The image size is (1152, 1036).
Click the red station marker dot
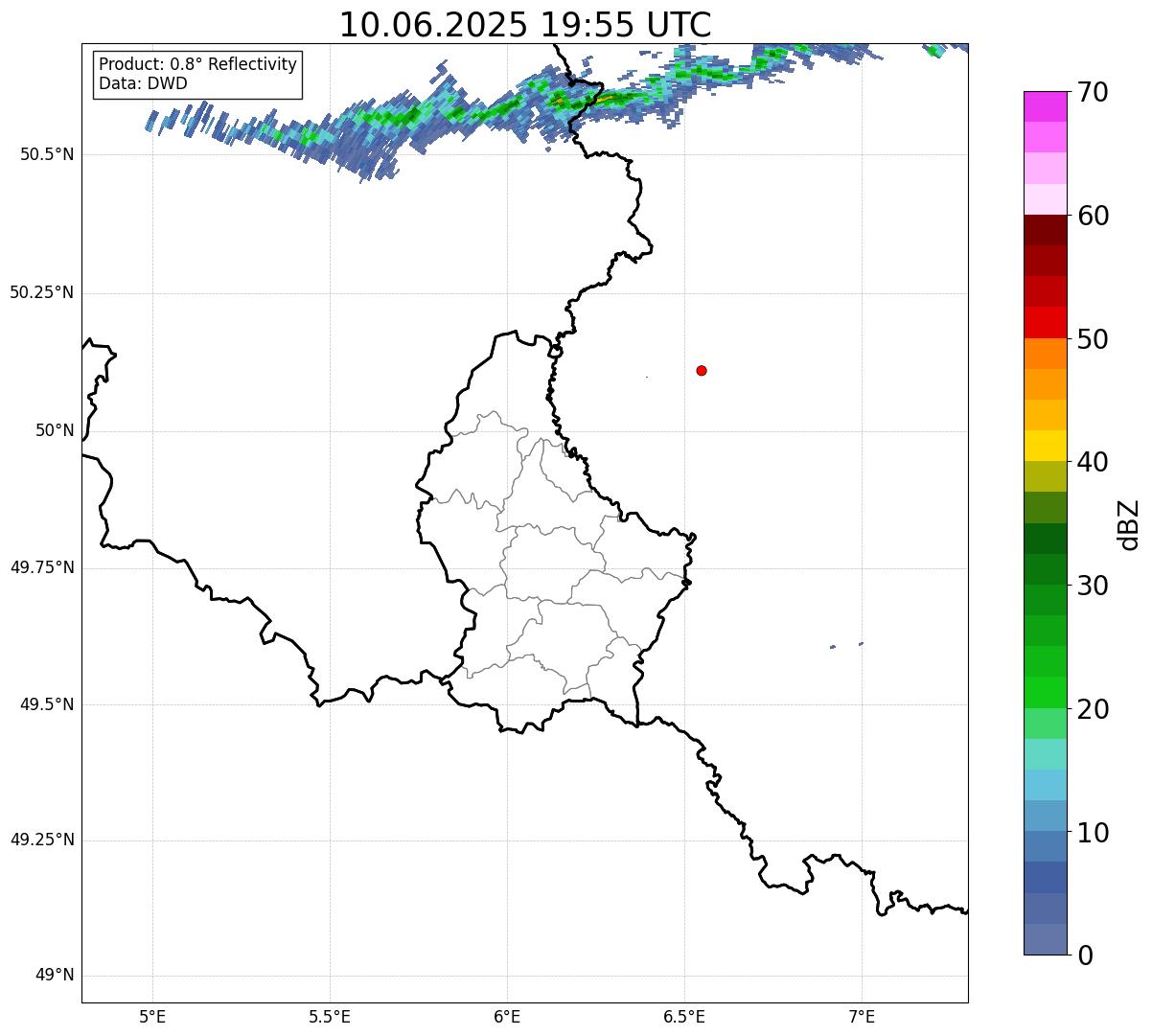coord(702,370)
